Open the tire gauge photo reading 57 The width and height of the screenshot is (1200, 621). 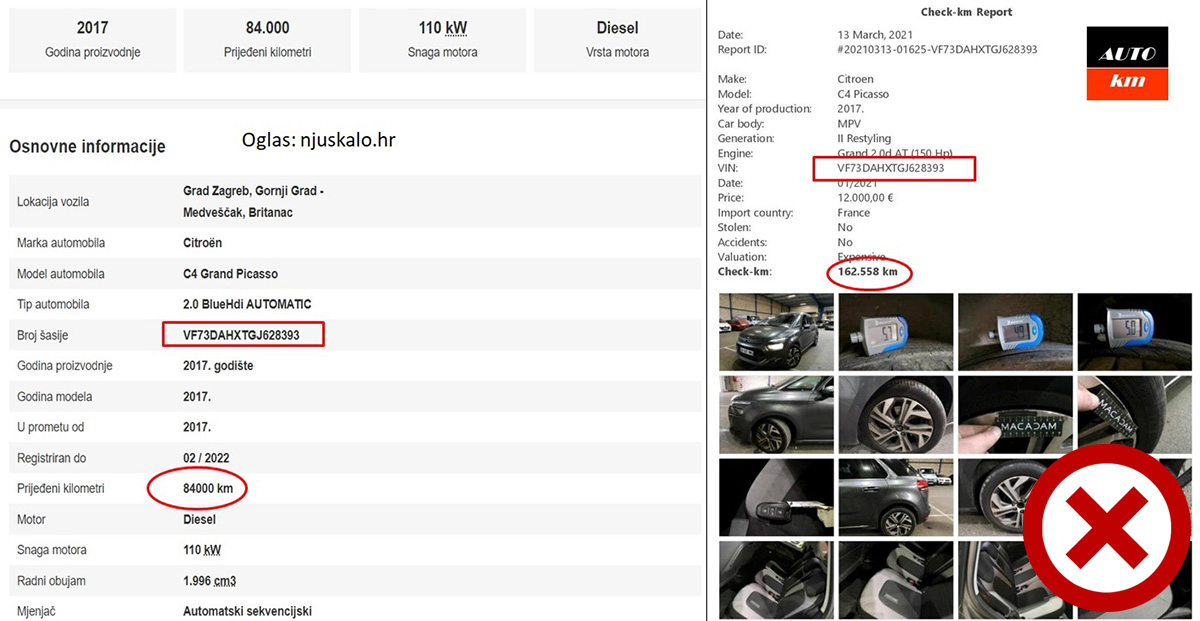pos(895,331)
